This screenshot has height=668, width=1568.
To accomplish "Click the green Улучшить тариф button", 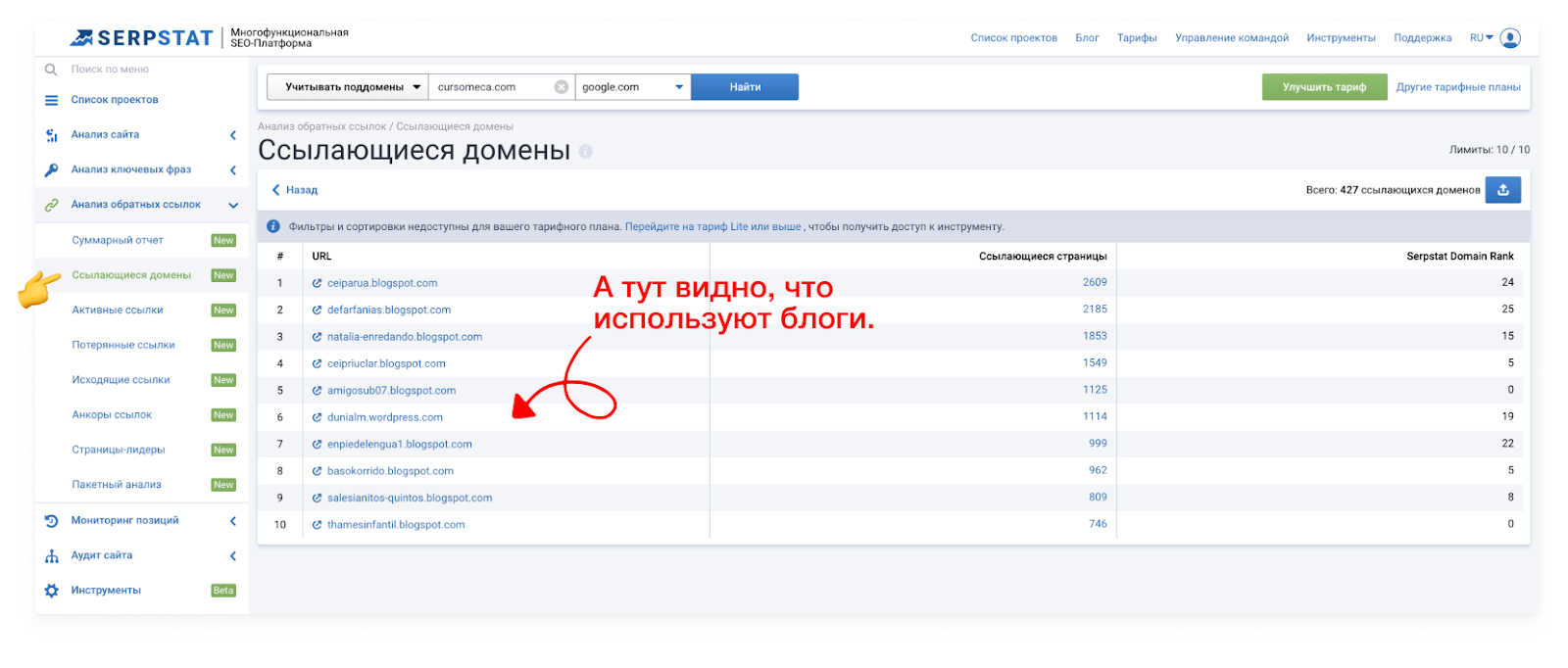I will [x=1324, y=87].
